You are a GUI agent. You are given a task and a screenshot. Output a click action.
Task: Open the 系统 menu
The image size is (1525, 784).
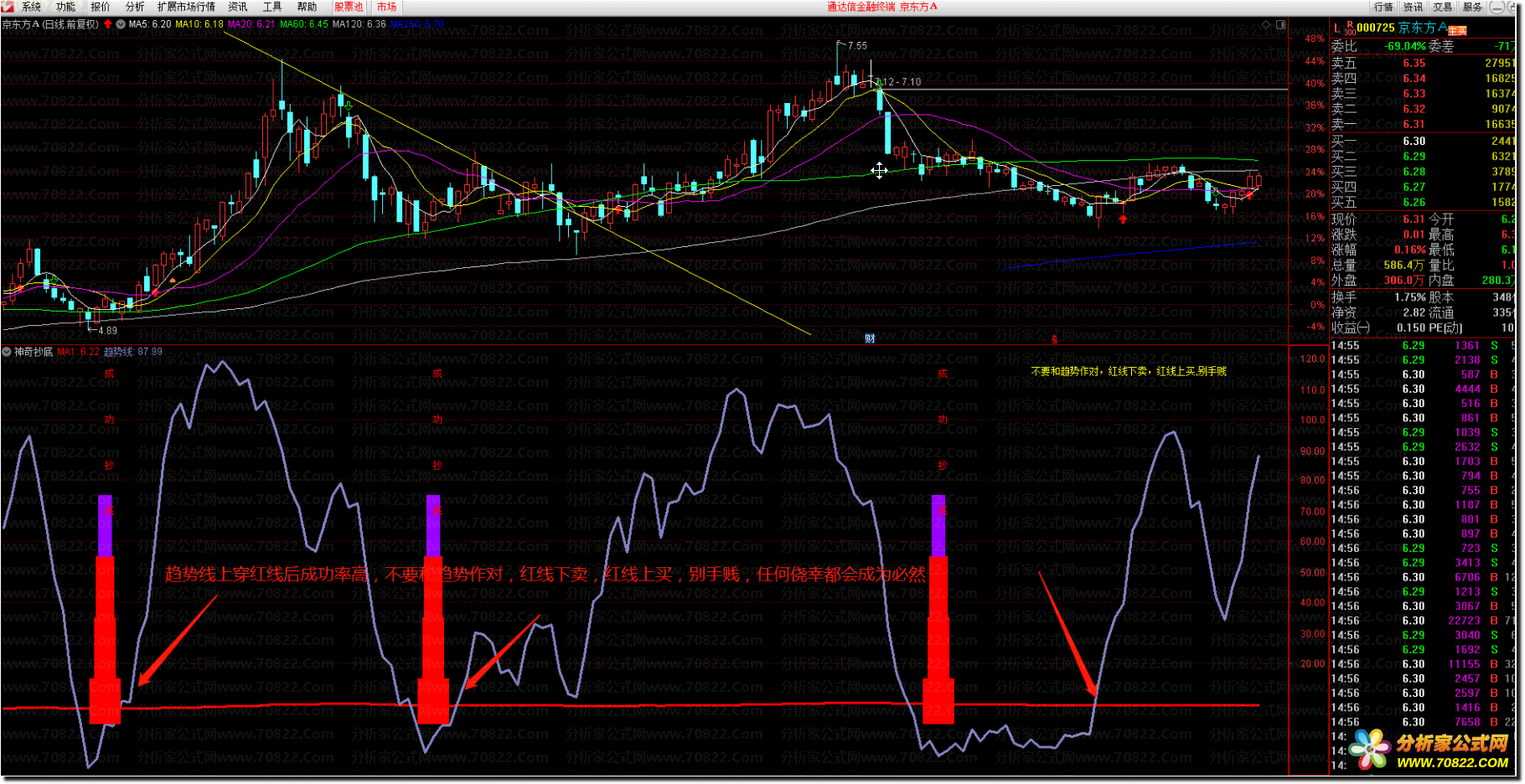pyautogui.click(x=31, y=7)
